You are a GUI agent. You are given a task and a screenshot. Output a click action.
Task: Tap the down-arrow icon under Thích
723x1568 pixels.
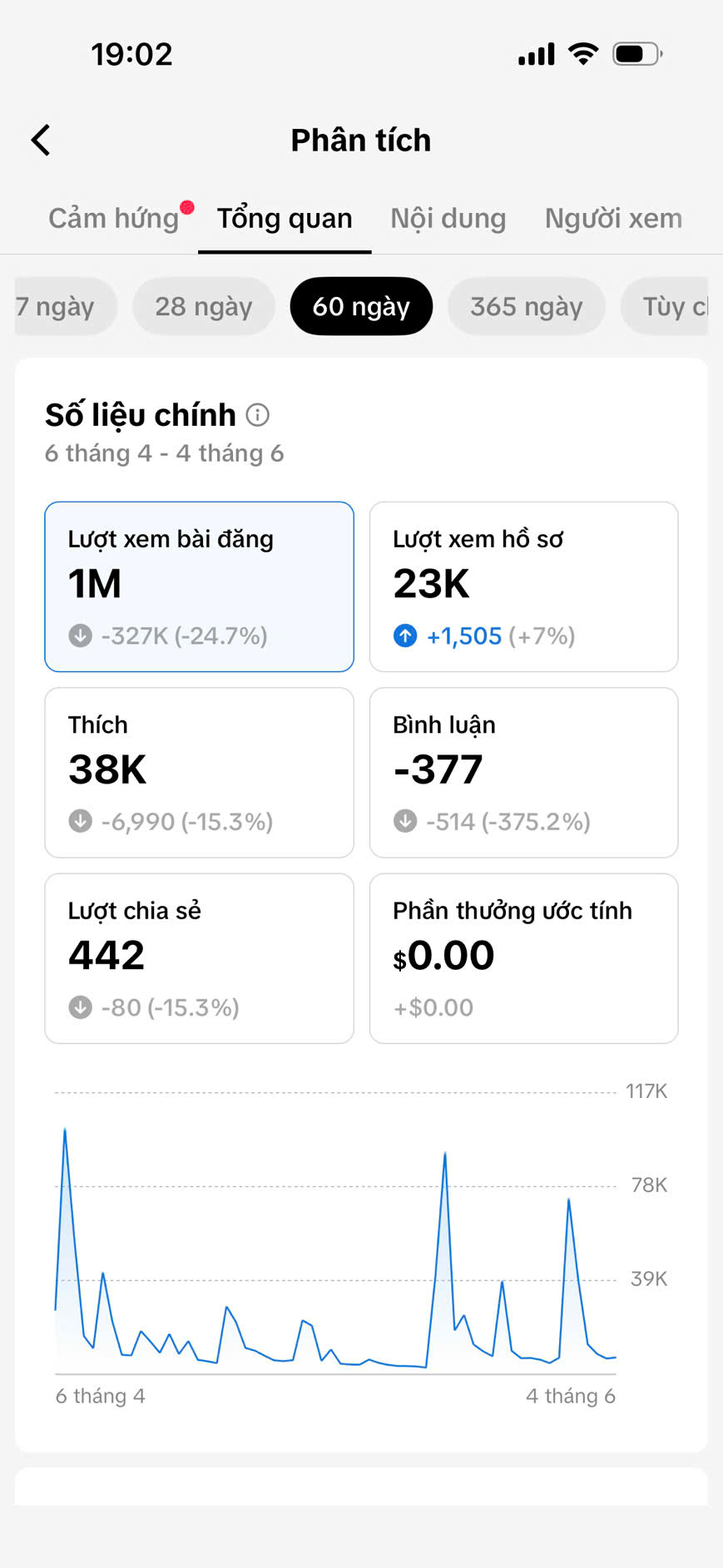pos(80,822)
